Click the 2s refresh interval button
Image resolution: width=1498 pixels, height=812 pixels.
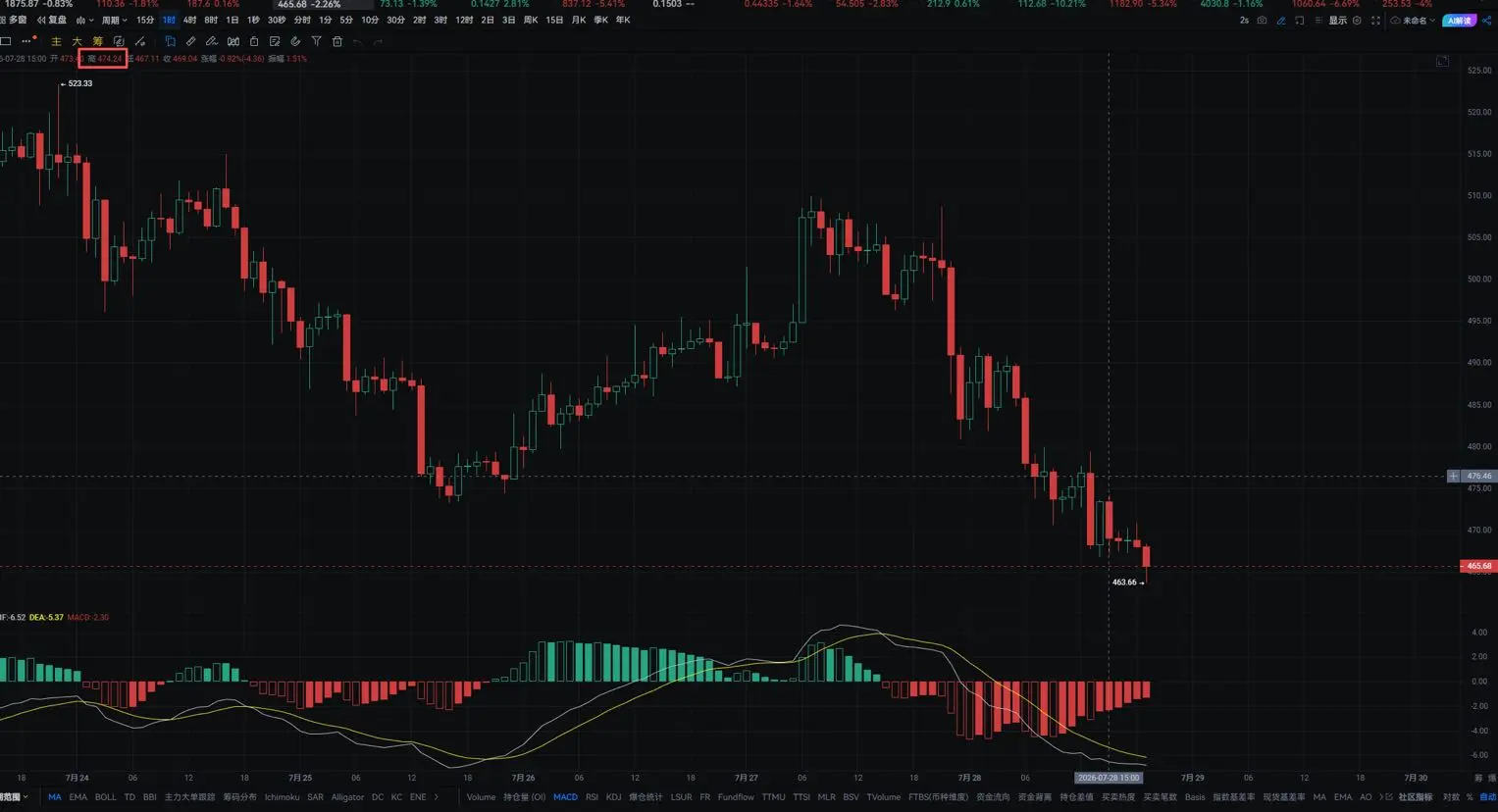pos(1244,20)
